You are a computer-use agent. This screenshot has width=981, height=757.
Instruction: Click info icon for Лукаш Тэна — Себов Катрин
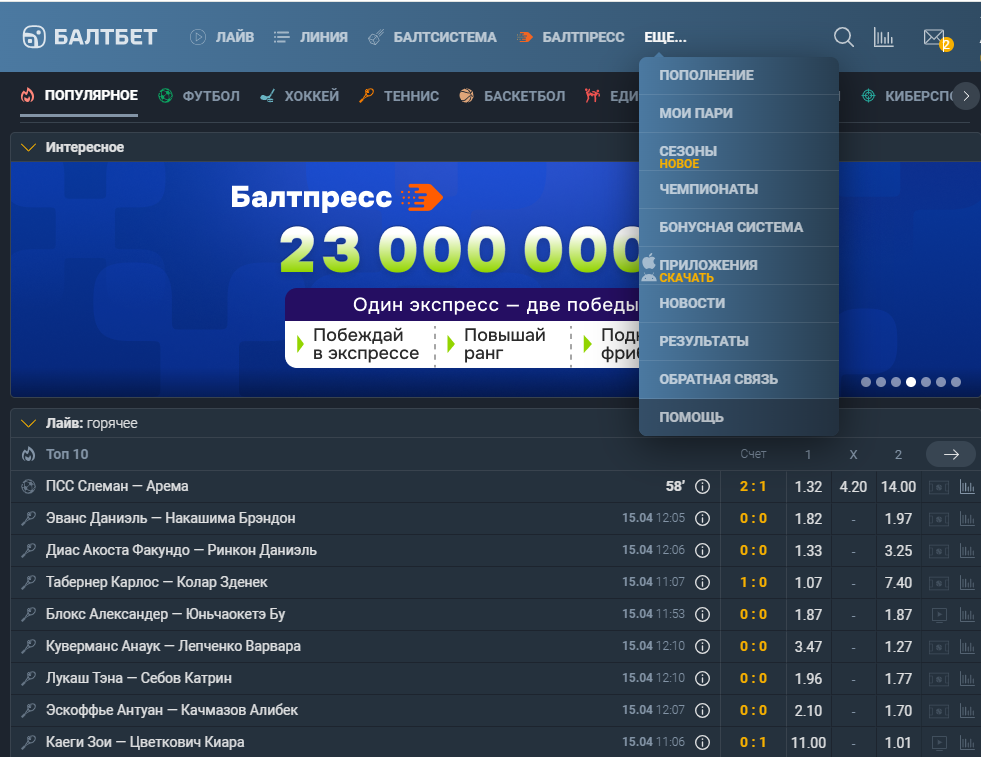[x=703, y=678]
